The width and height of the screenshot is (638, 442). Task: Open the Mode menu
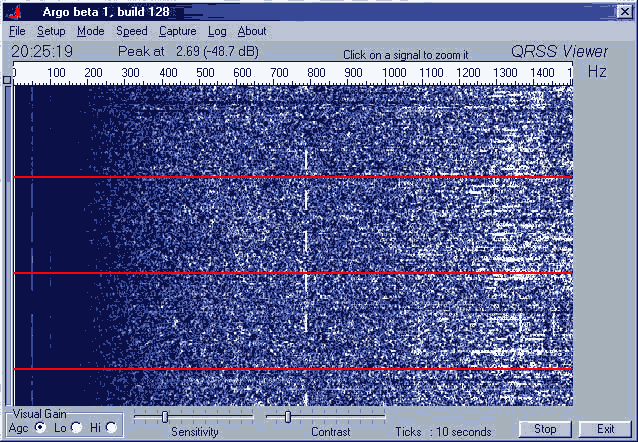(x=90, y=31)
